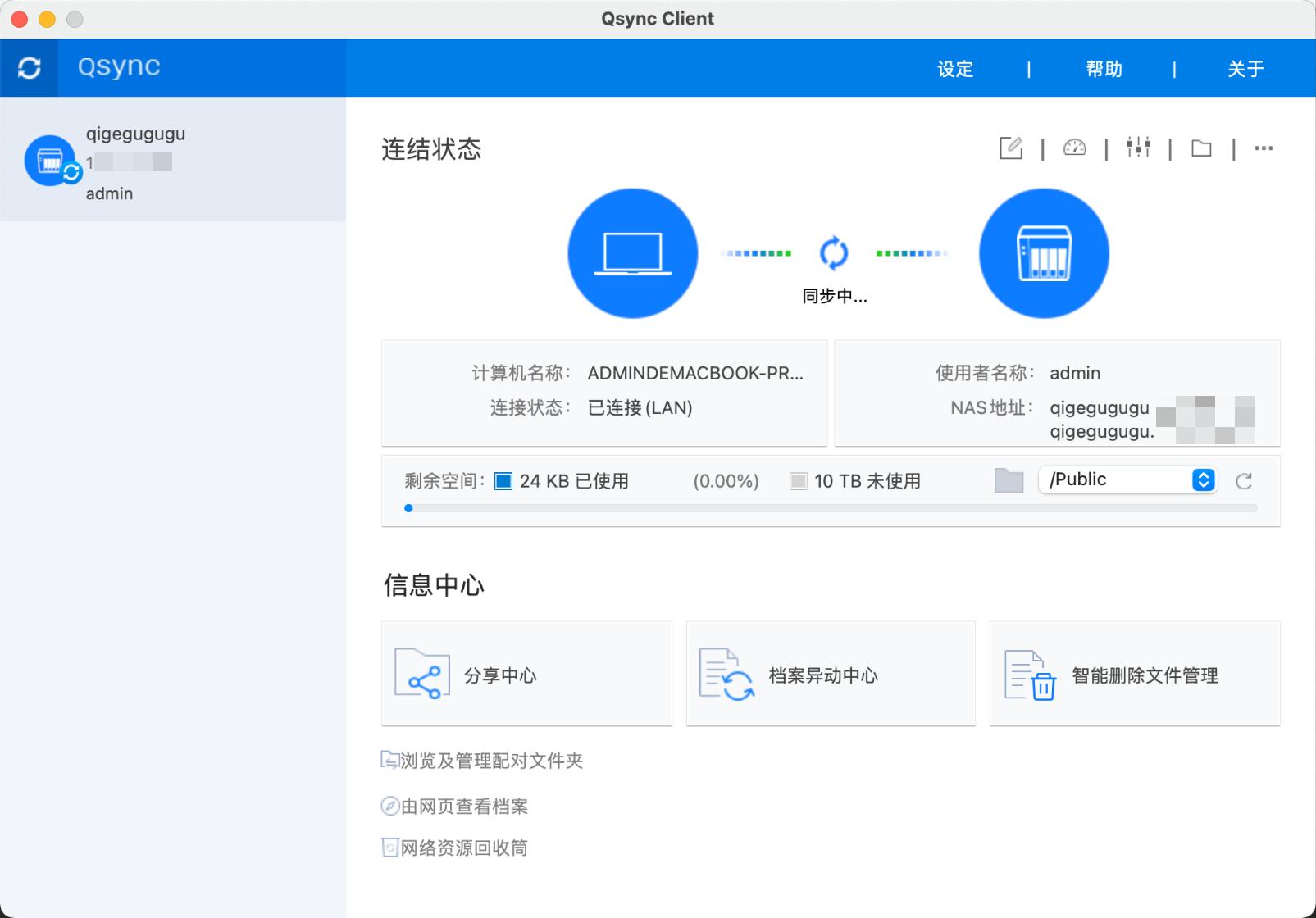1316x918 pixels.
Task: Open the sync preferences sliders icon
Action: click(x=1139, y=148)
